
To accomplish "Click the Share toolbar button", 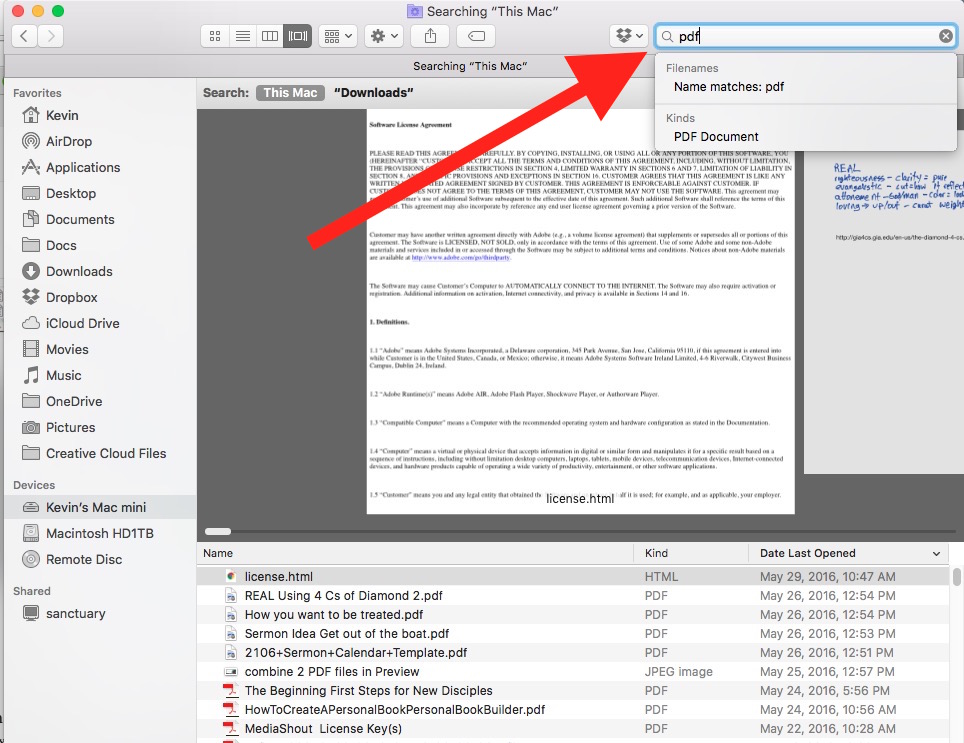I will tap(430, 36).
